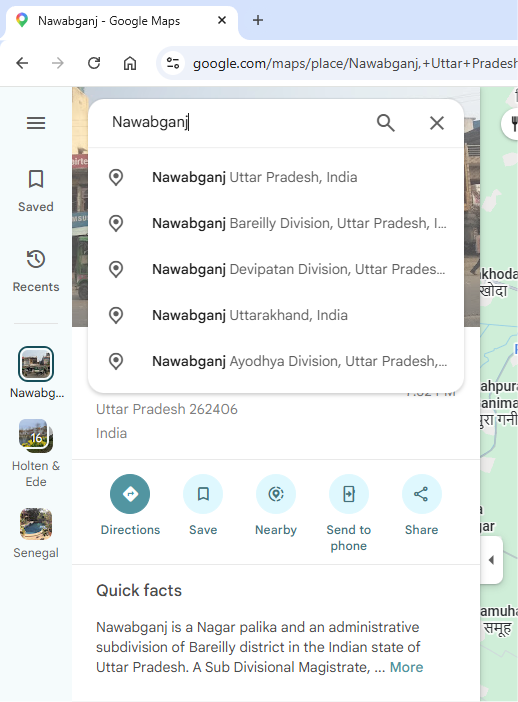Click Send to phone icon

coord(349,494)
